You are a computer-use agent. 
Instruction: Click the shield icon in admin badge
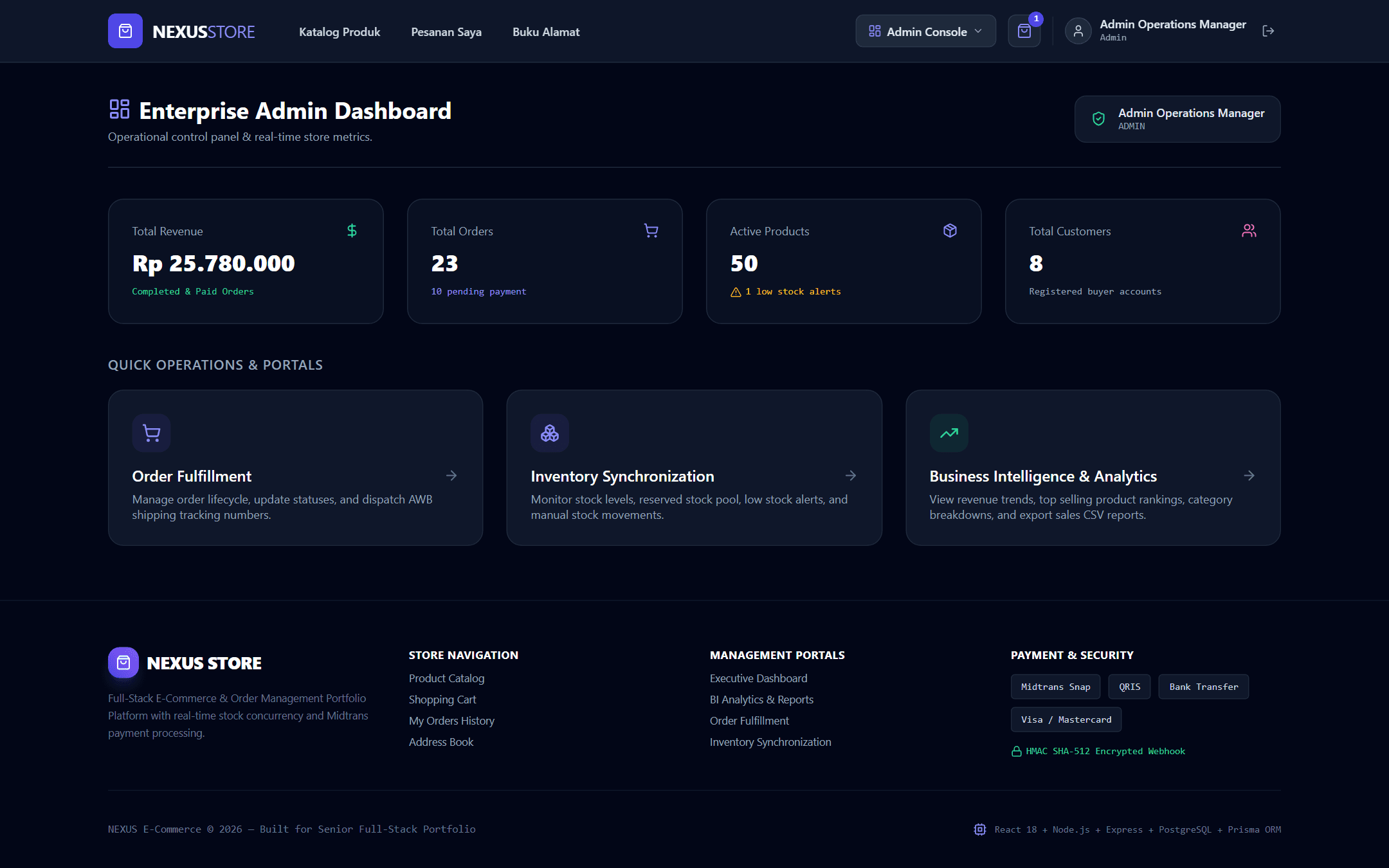click(1098, 118)
